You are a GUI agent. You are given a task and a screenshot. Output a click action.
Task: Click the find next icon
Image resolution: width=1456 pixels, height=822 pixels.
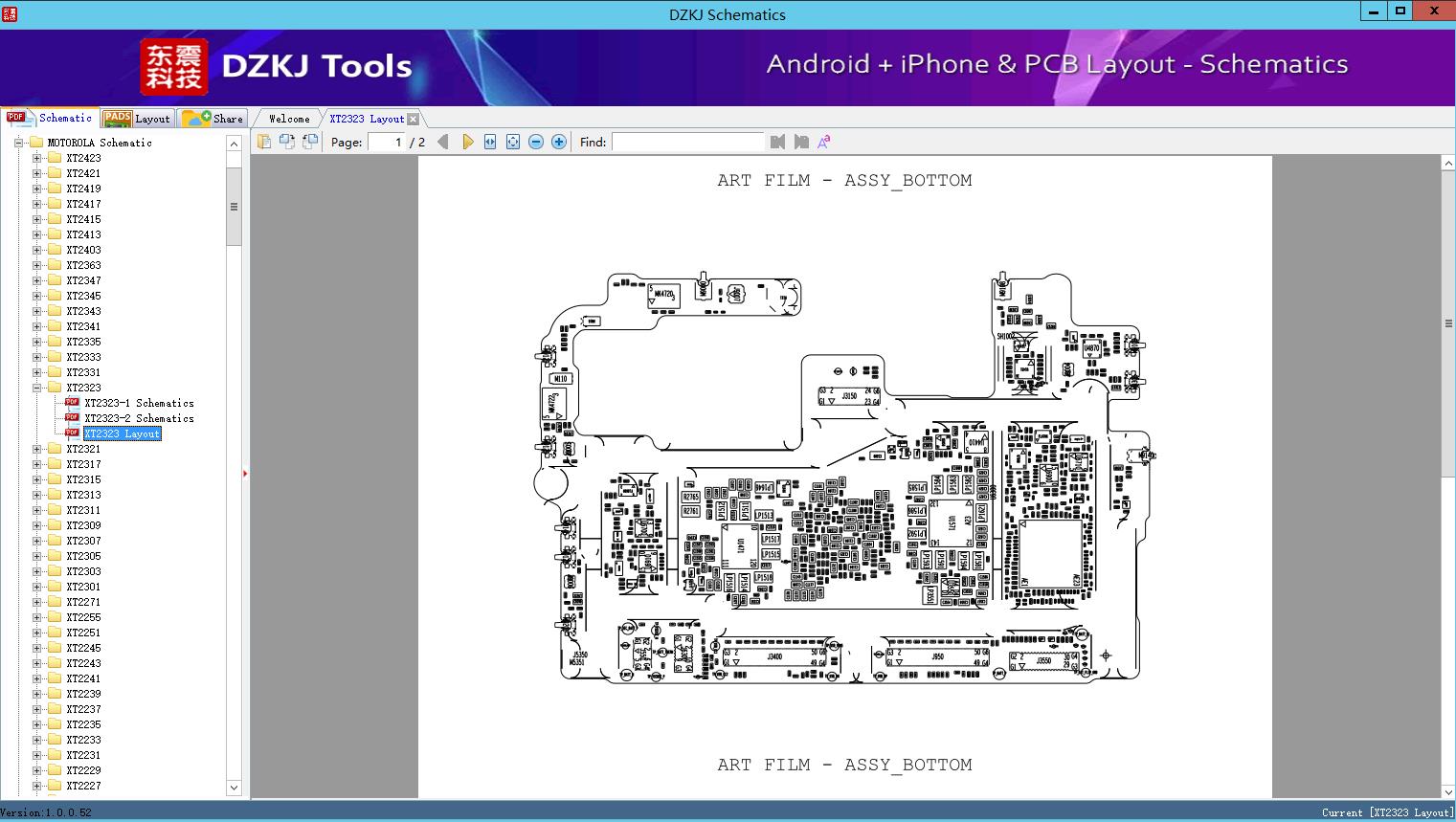pyautogui.click(x=800, y=142)
